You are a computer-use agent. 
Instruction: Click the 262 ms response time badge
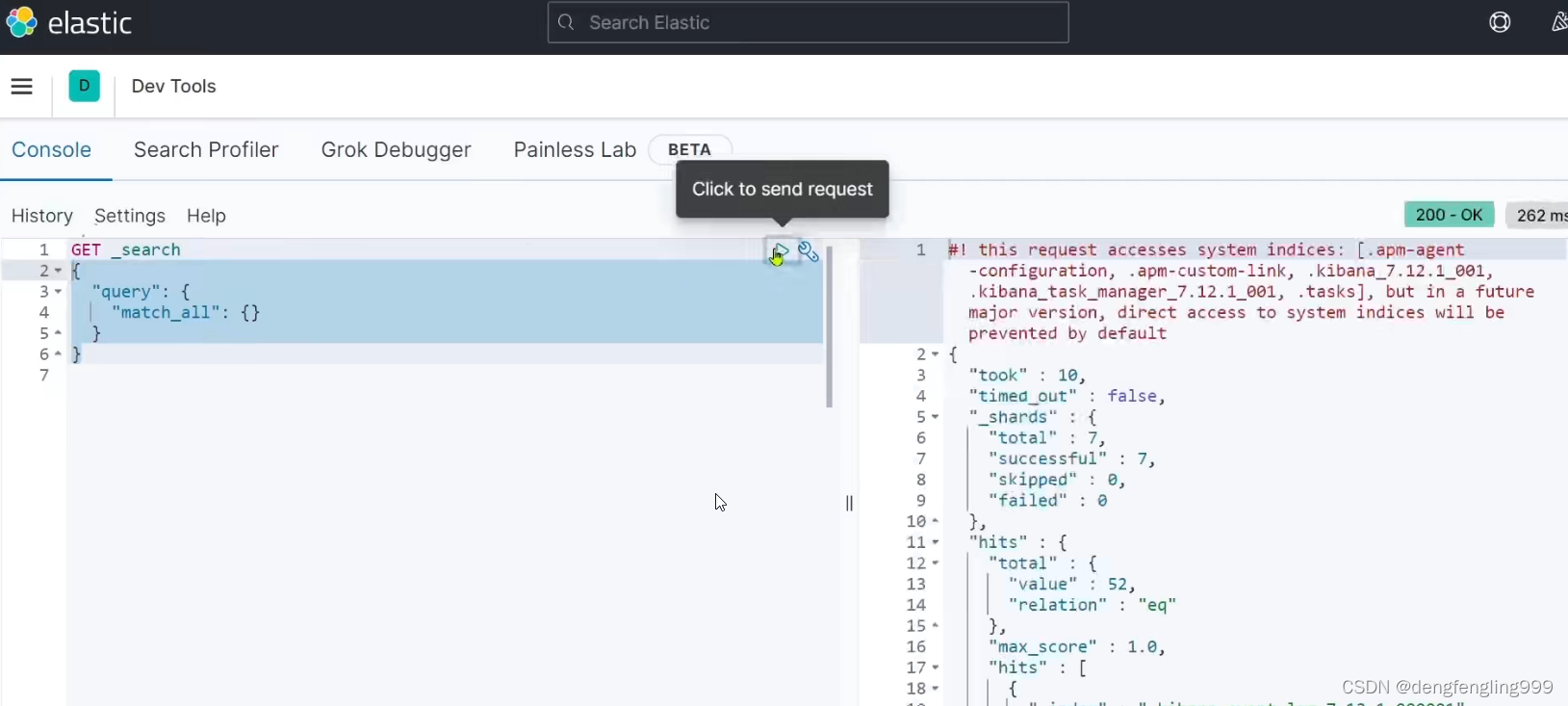tap(1537, 215)
